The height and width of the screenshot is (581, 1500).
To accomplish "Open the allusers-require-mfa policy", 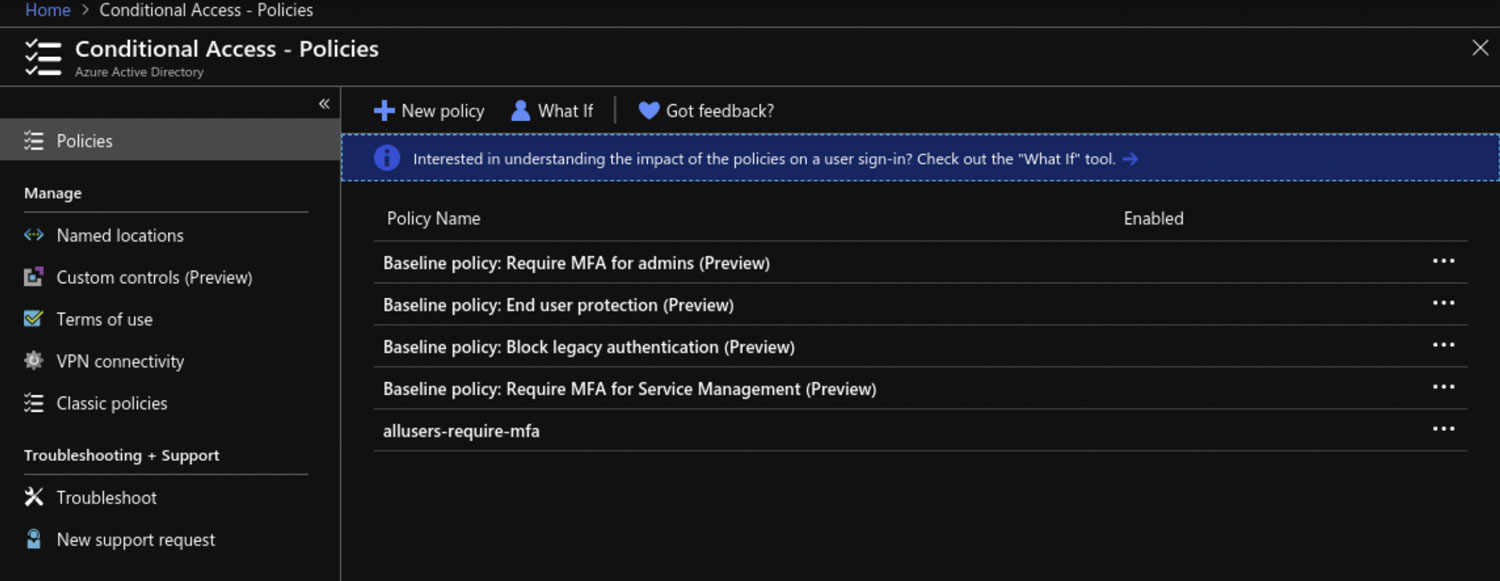I will point(461,431).
